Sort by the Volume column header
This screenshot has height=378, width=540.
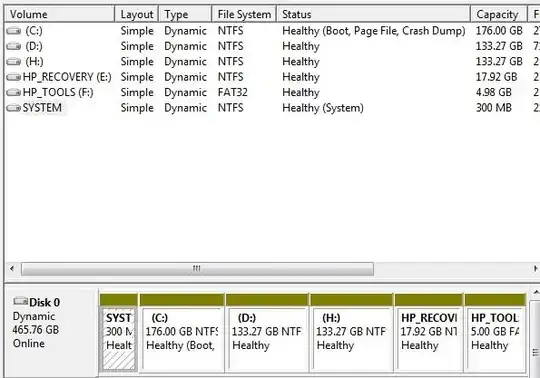pos(59,14)
